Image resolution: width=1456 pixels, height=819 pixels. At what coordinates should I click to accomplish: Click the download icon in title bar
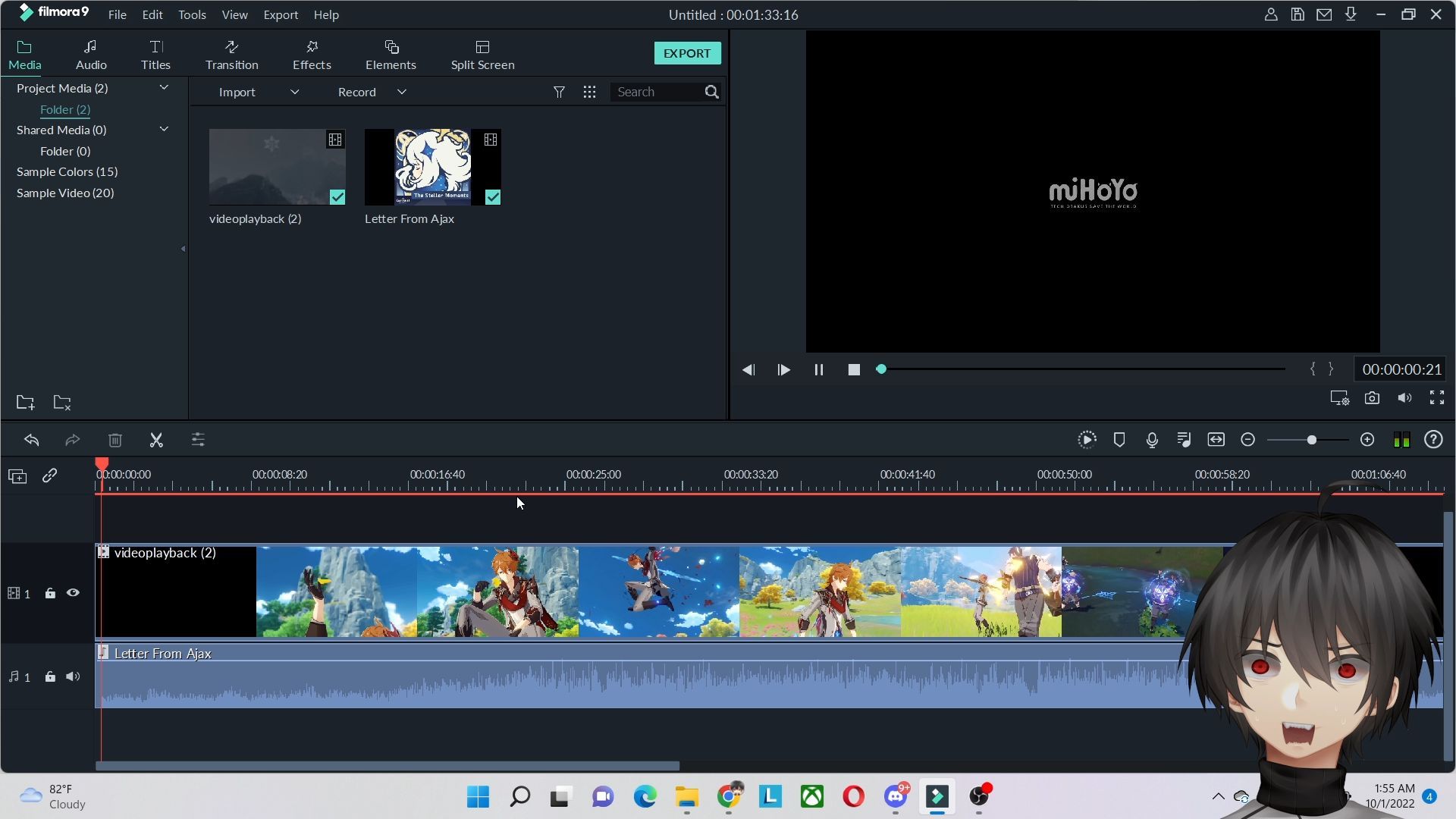point(1351,14)
